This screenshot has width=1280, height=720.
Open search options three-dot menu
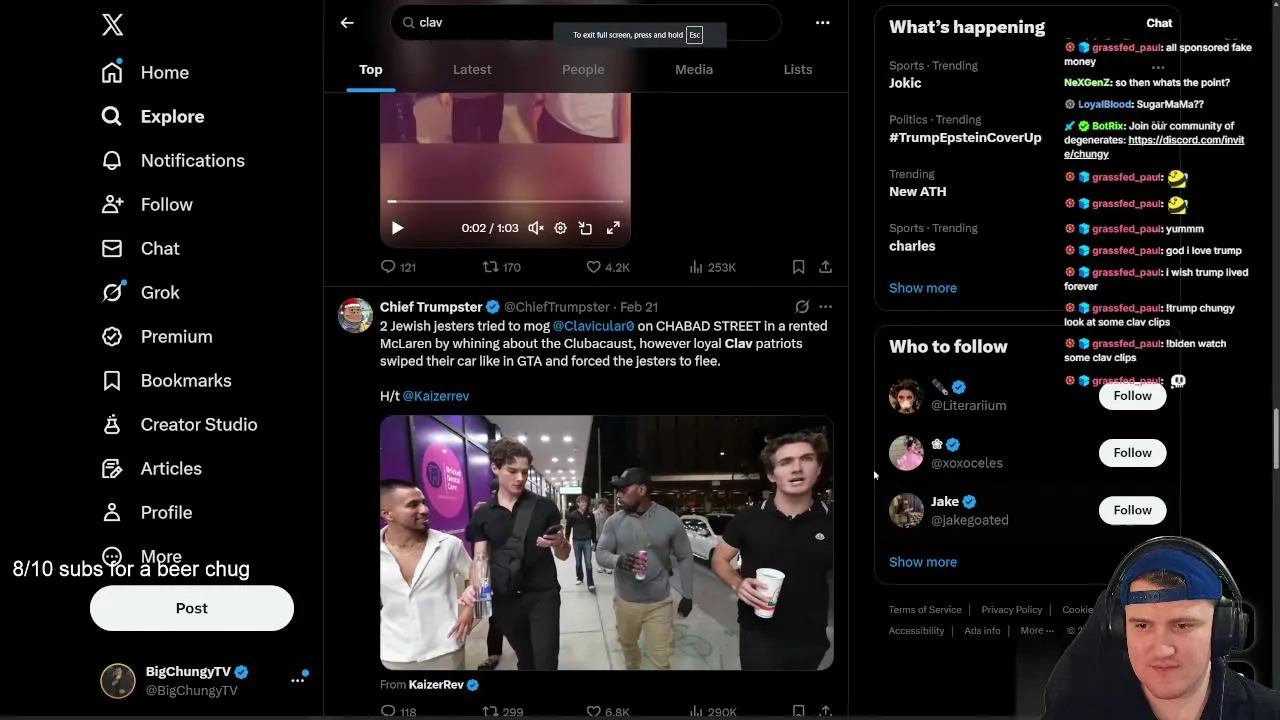coord(822,22)
